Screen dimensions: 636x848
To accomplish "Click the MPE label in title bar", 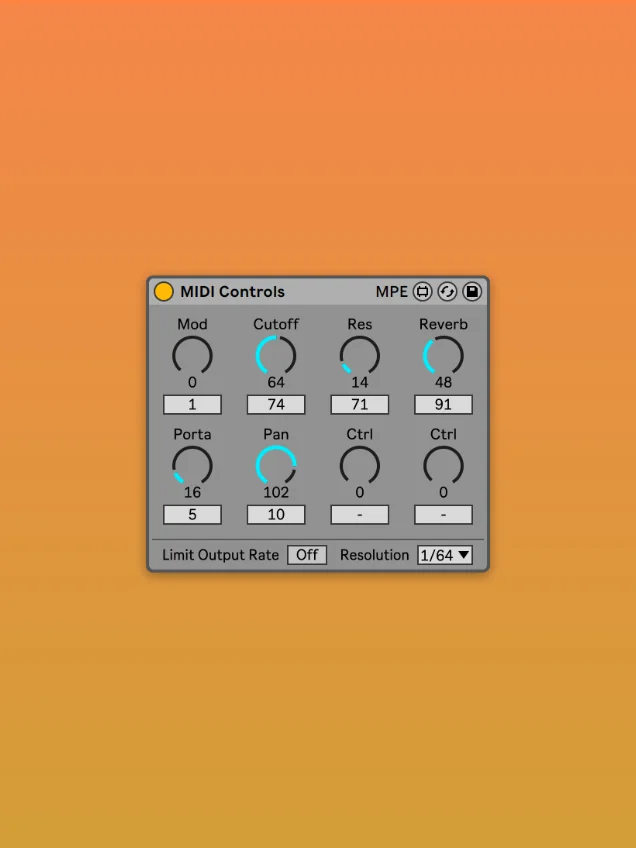I will (392, 292).
